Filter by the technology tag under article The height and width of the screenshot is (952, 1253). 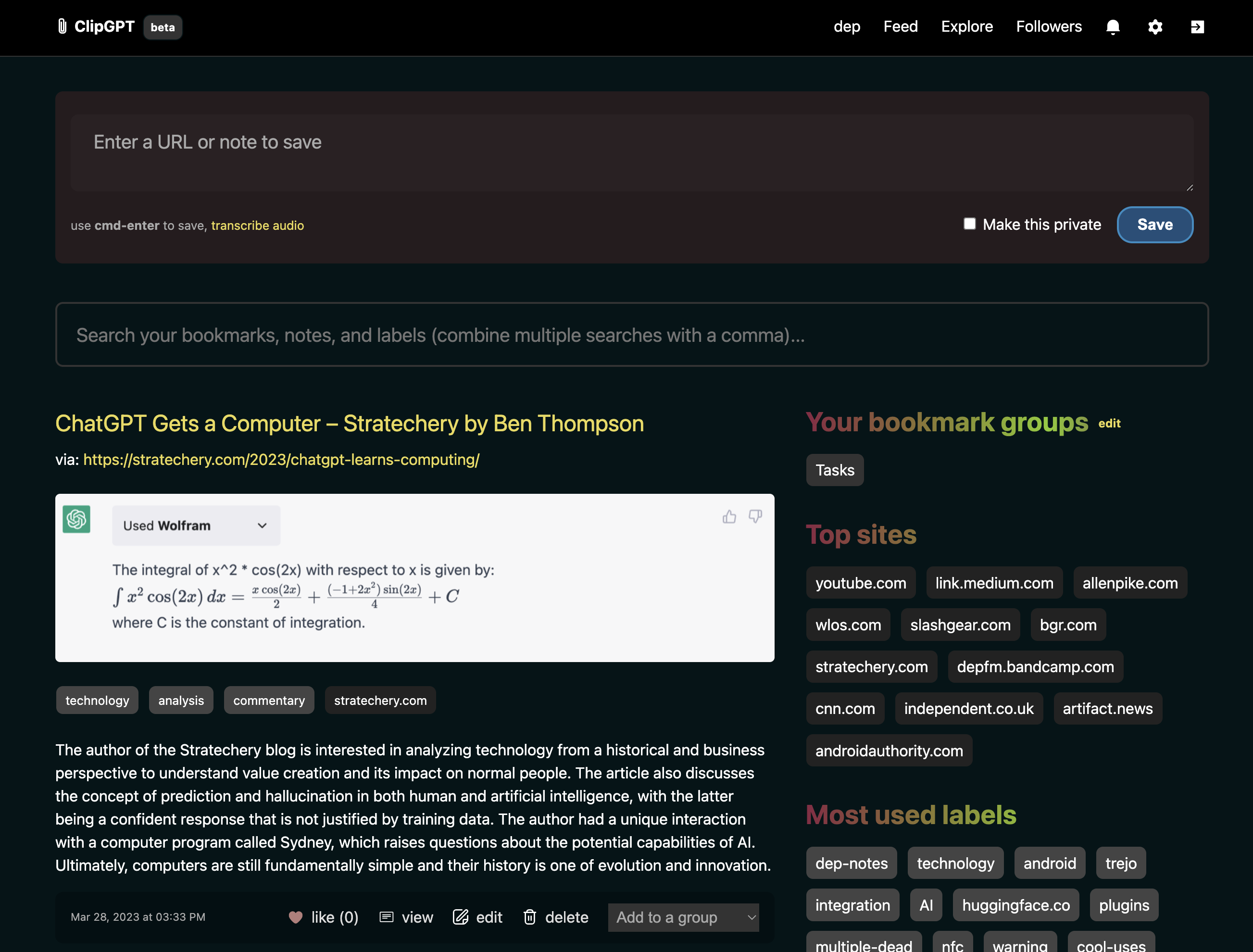pyautogui.click(x=97, y=701)
